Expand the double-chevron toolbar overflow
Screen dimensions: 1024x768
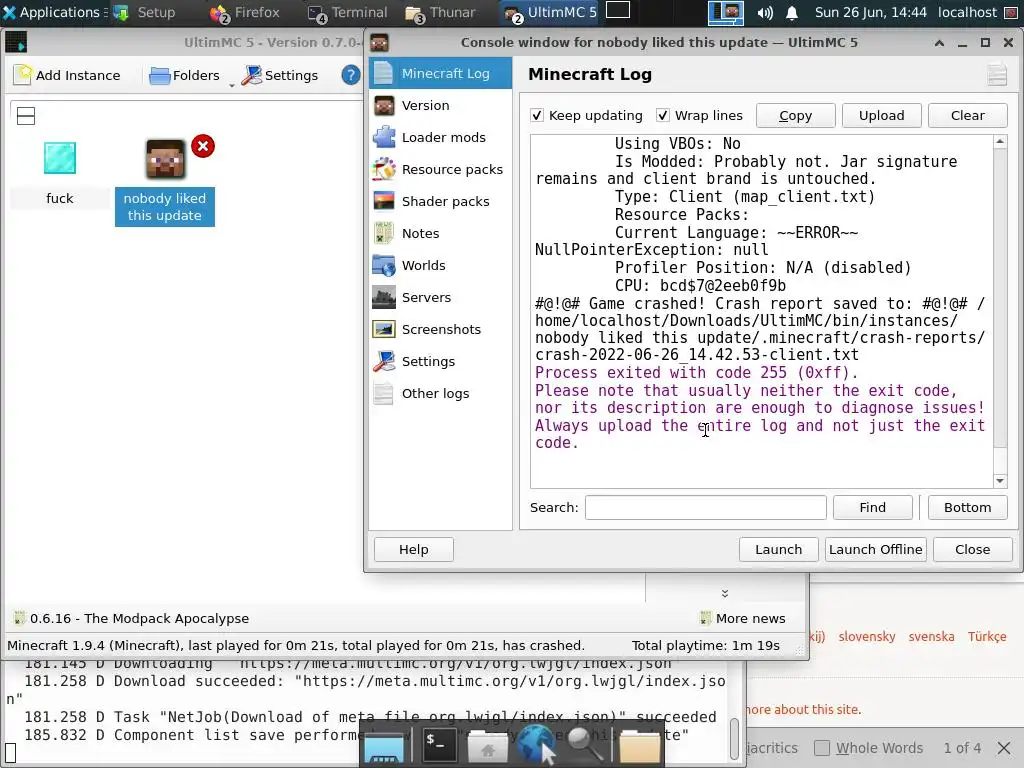pyautogui.click(x=725, y=594)
